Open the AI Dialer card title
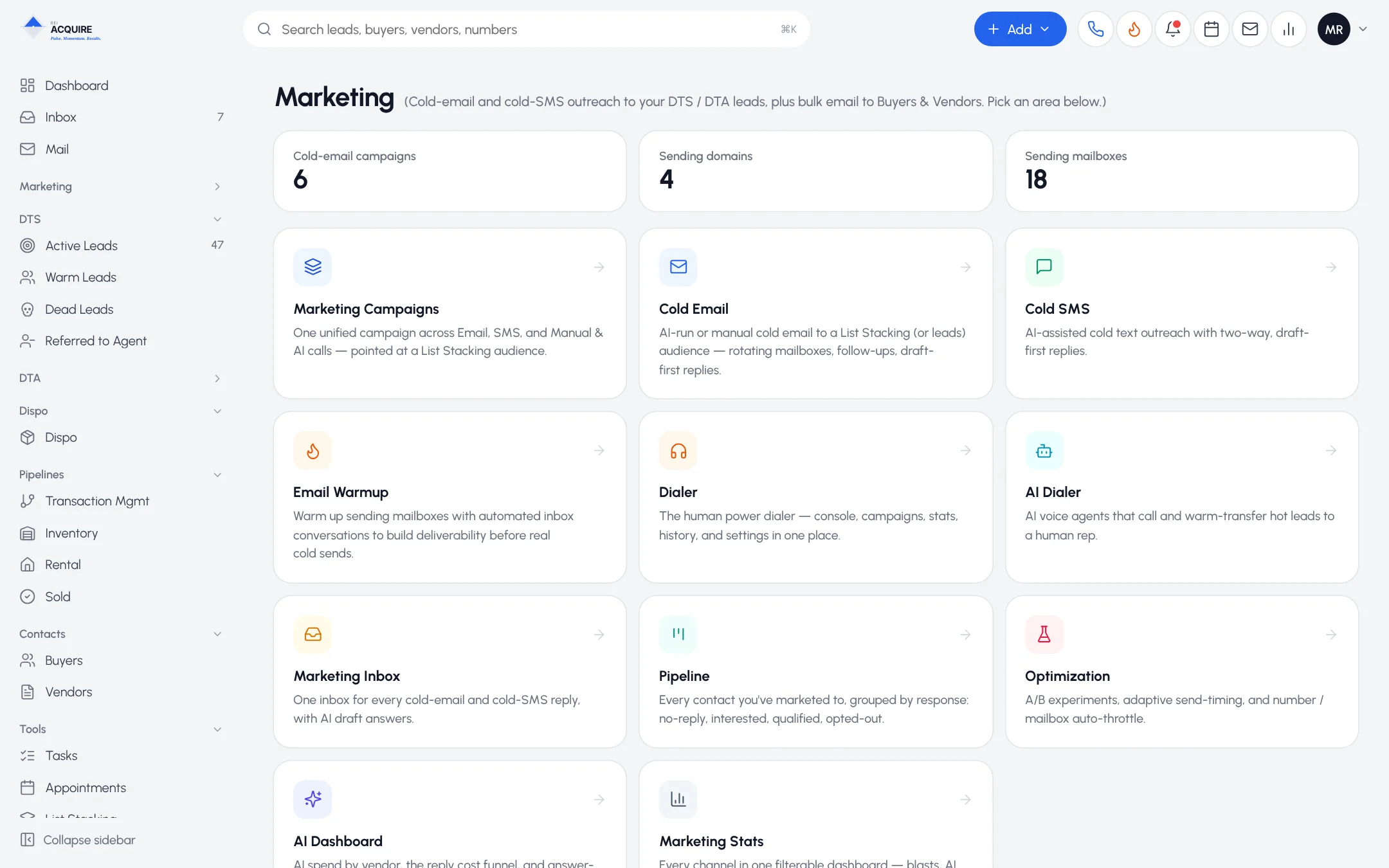The width and height of the screenshot is (1389, 868). pyautogui.click(x=1053, y=492)
